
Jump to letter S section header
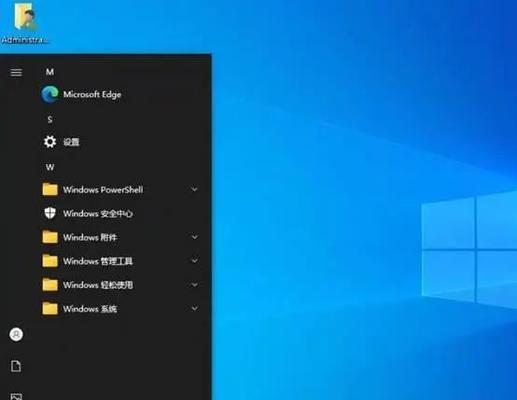click(50, 119)
